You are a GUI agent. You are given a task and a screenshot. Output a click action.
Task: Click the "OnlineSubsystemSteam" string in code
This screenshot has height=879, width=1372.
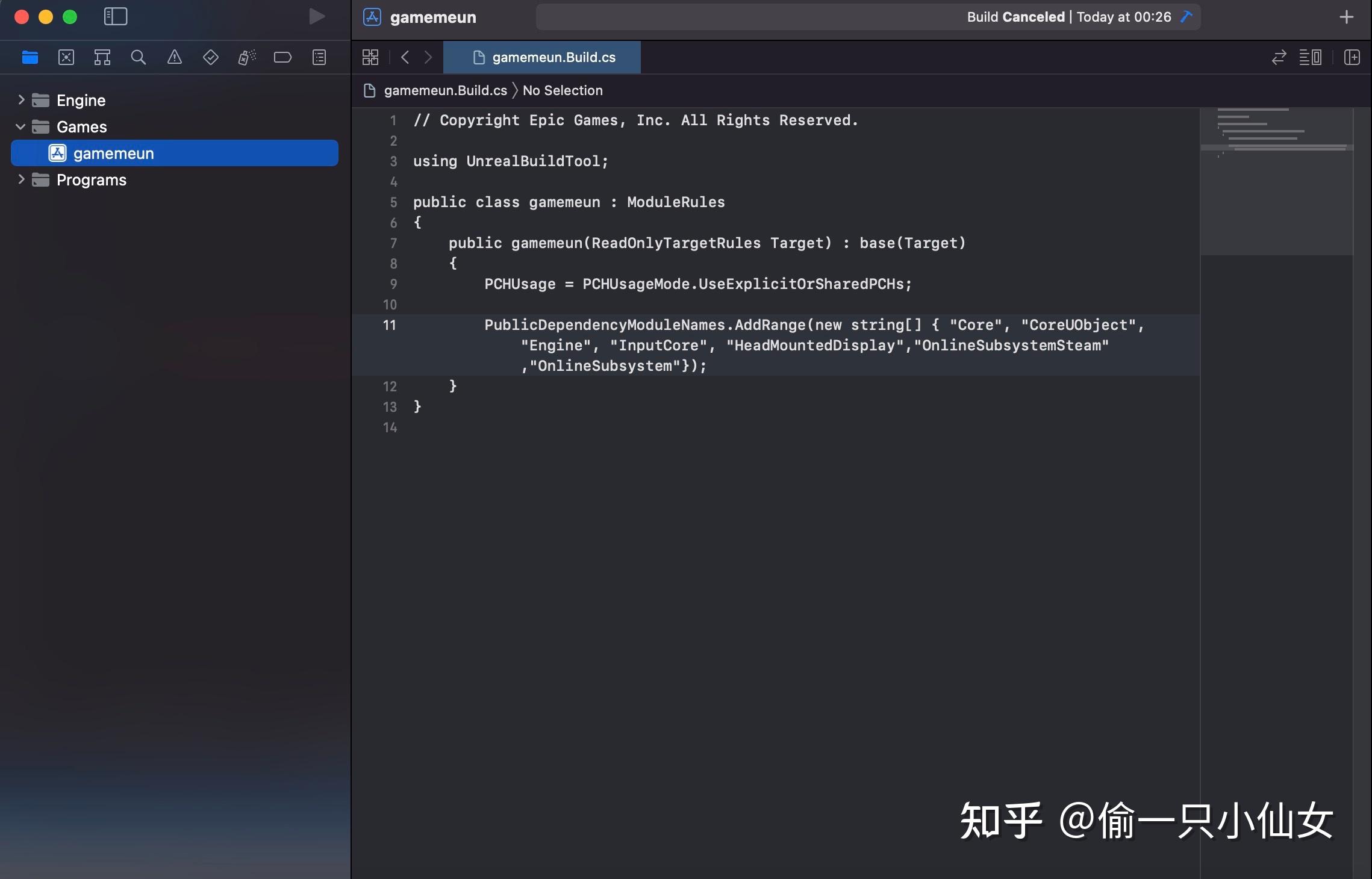(x=1011, y=346)
